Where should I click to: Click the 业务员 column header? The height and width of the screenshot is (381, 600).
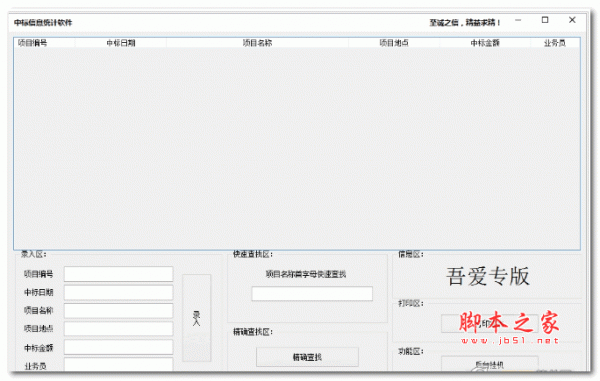pos(555,43)
